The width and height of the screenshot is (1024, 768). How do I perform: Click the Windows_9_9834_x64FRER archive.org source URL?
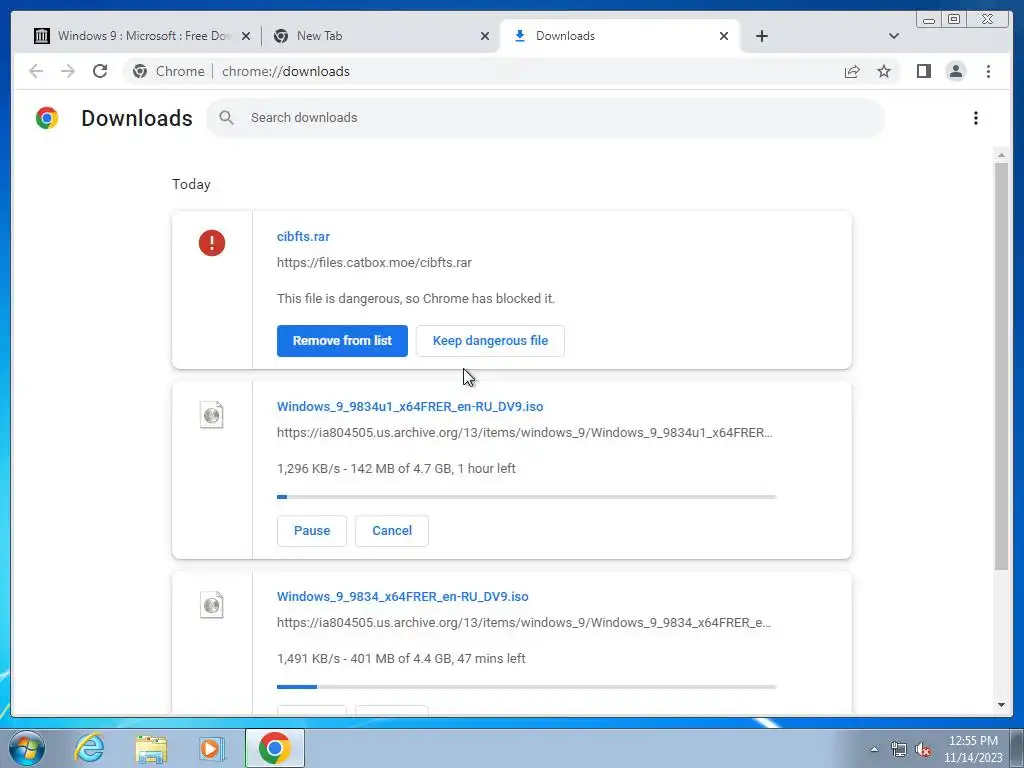point(524,622)
